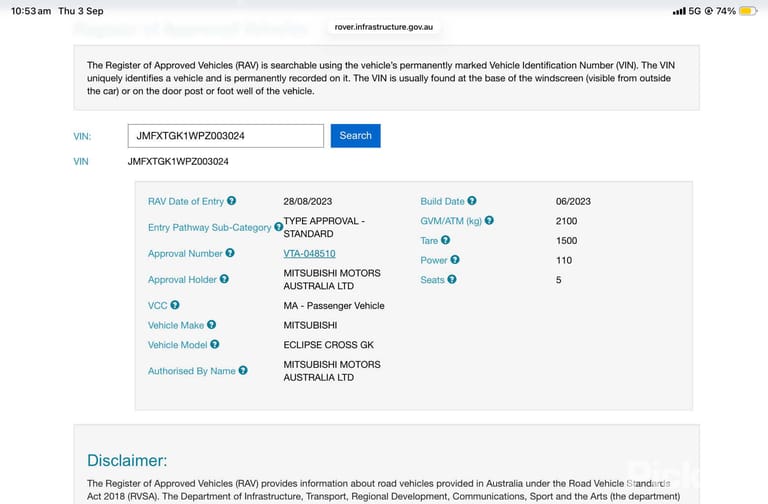Click the Disclaimer heading
This screenshot has width=768, height=504.
127,460
